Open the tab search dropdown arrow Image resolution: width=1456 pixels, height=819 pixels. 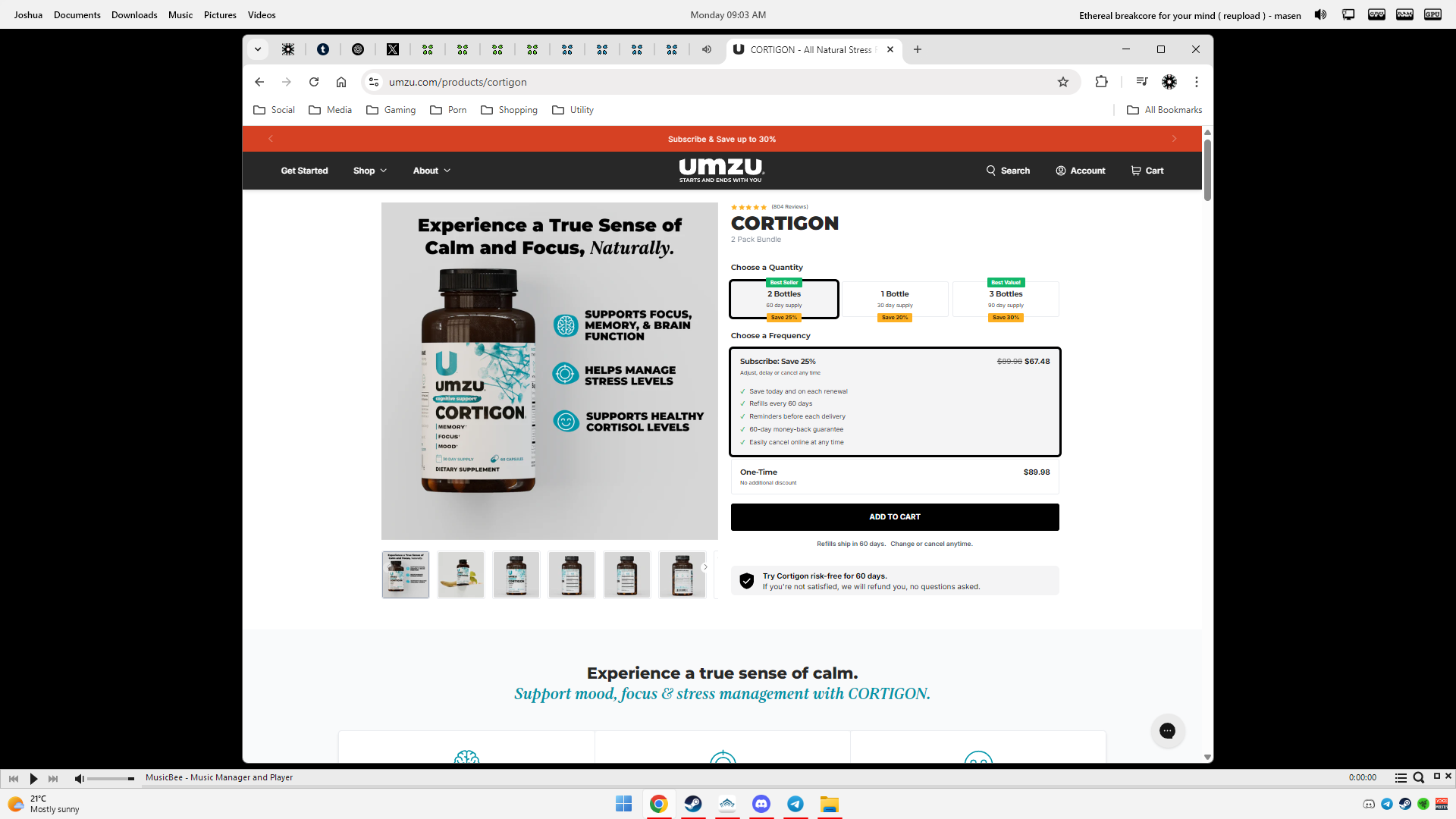[x=258, y=49]
